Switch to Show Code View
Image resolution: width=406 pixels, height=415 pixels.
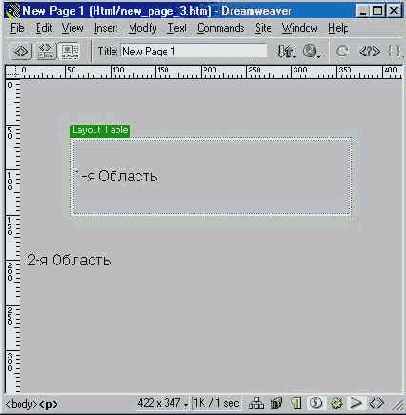[22, 51]
